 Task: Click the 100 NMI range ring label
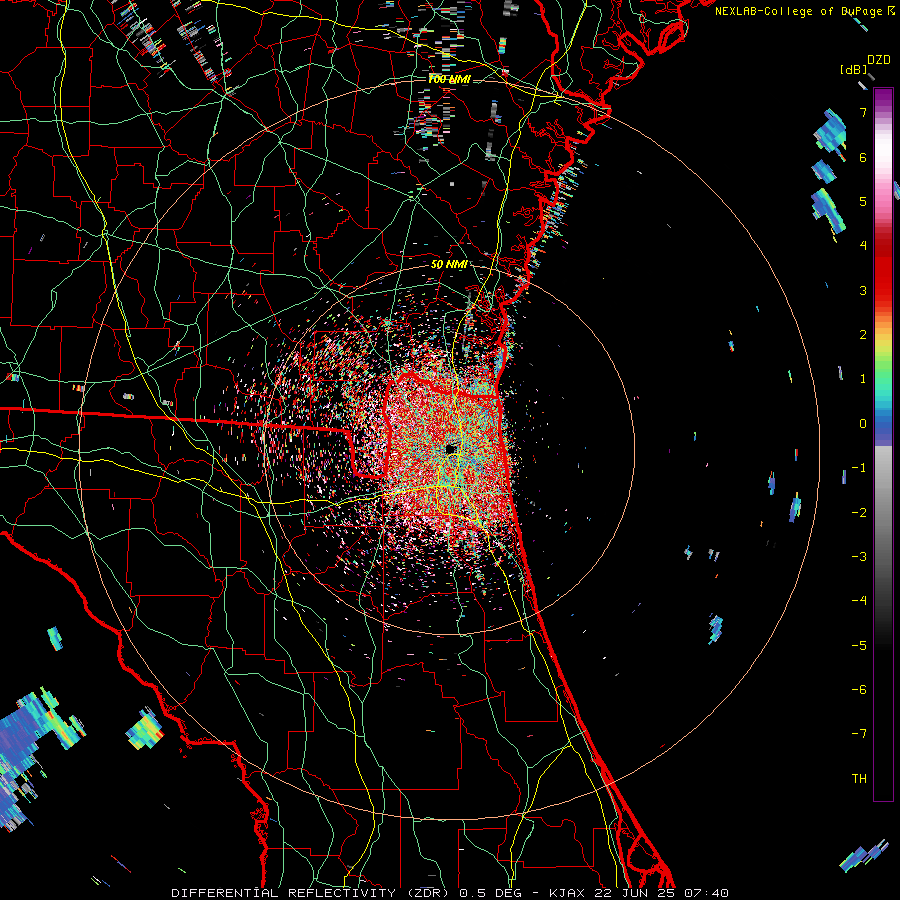(x=449, y=79)
